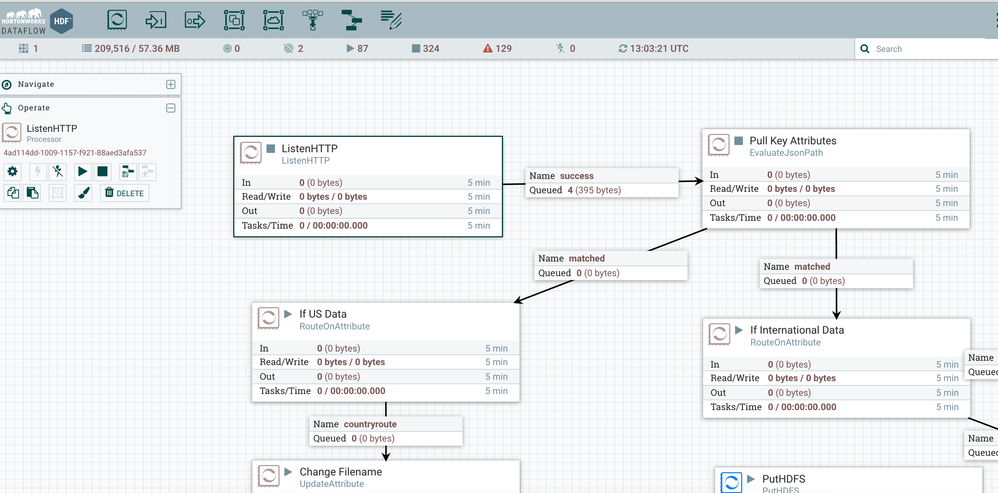Click the DELETE button in the Operate panel

pos(125,193)
